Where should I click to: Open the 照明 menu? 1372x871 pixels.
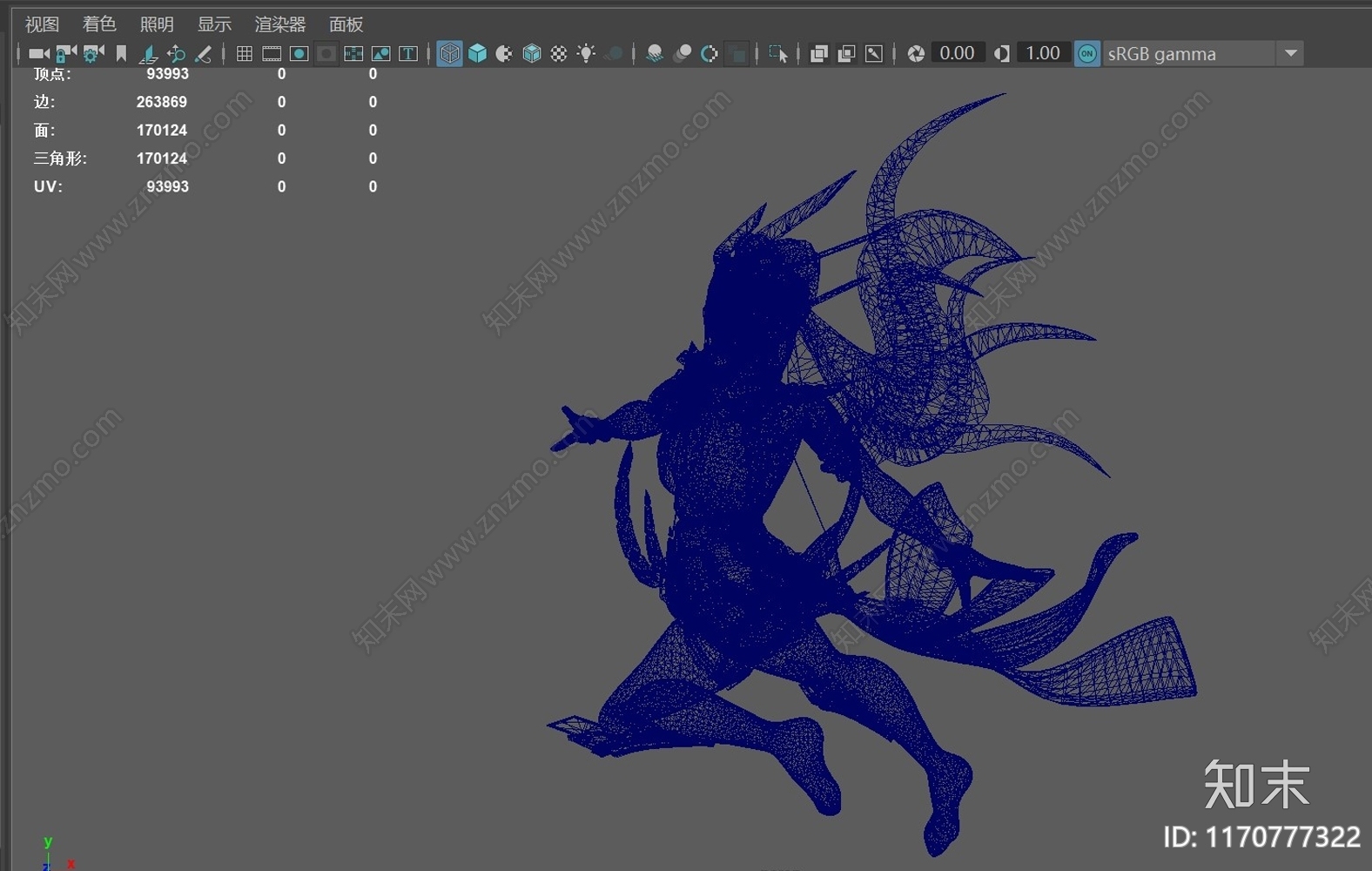click(157, 24)
